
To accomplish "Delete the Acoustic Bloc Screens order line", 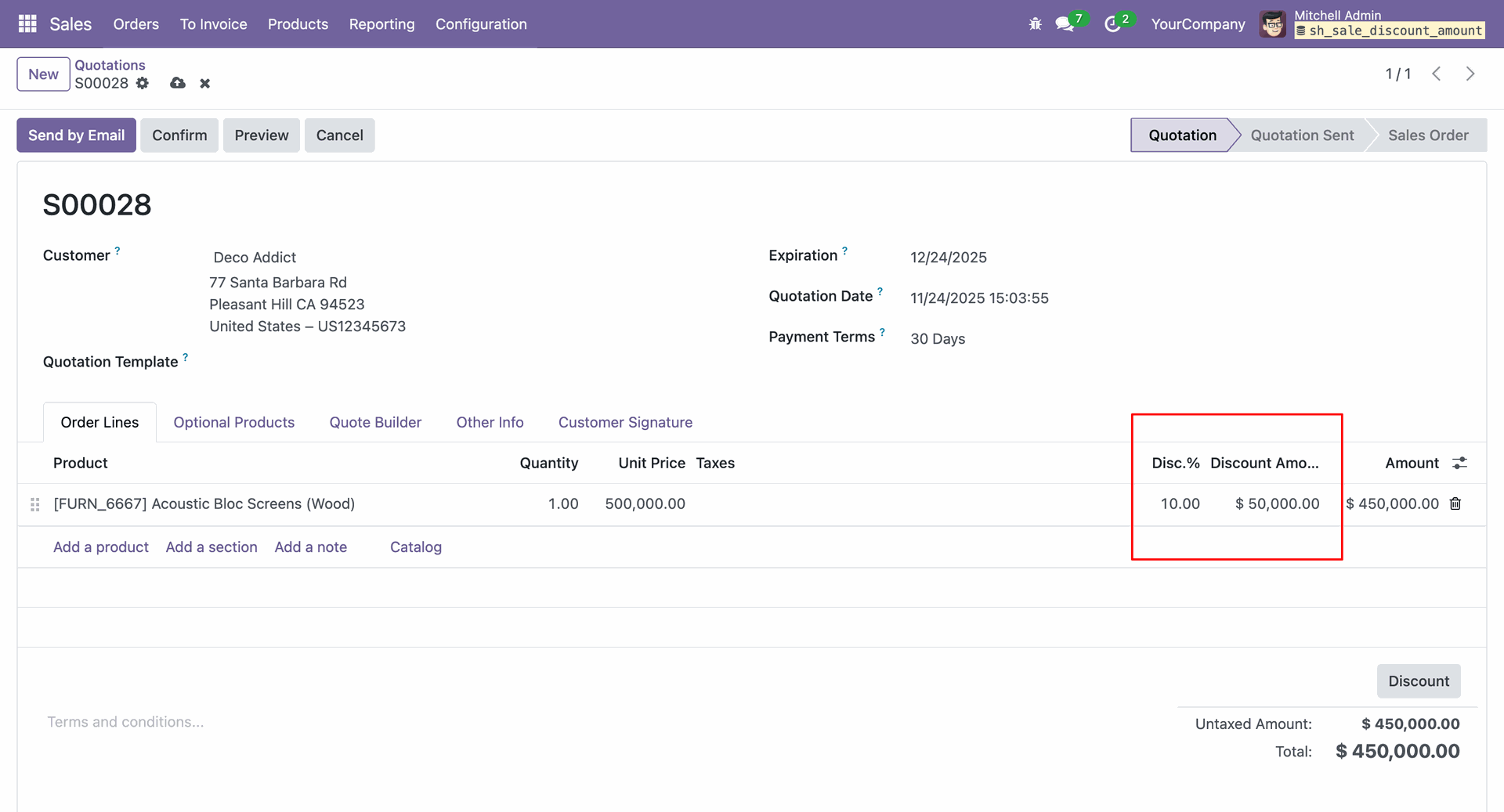I will tap(1455, 503).
